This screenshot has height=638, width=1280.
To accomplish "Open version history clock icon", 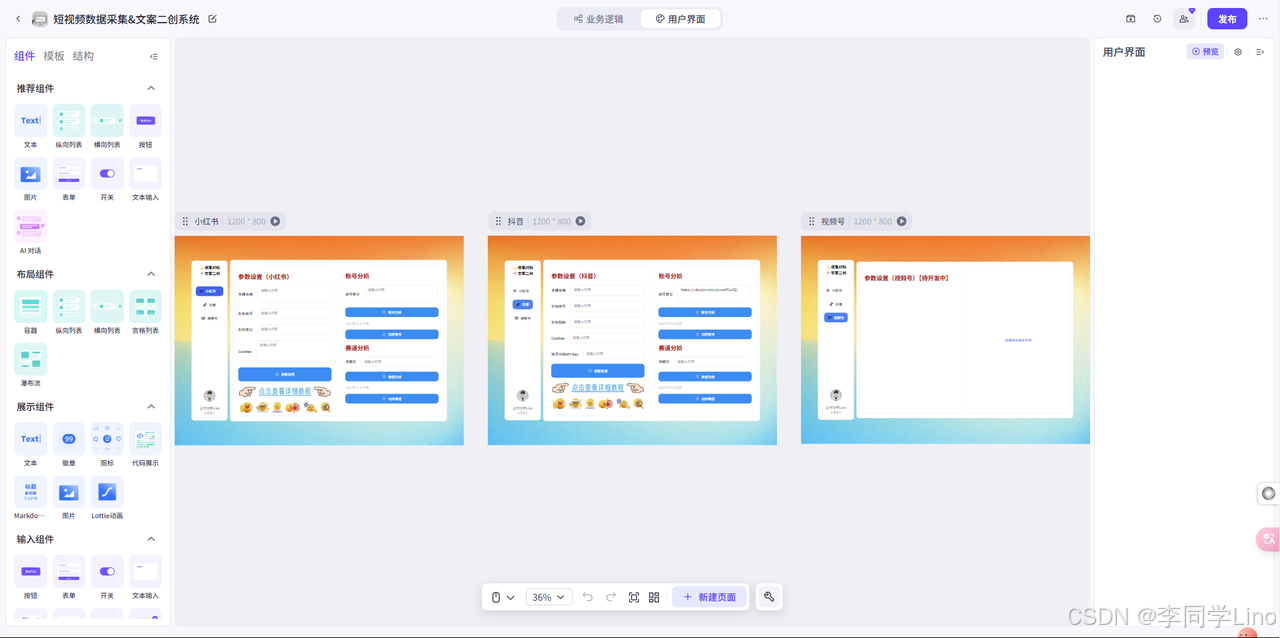I will point(1157,19).
